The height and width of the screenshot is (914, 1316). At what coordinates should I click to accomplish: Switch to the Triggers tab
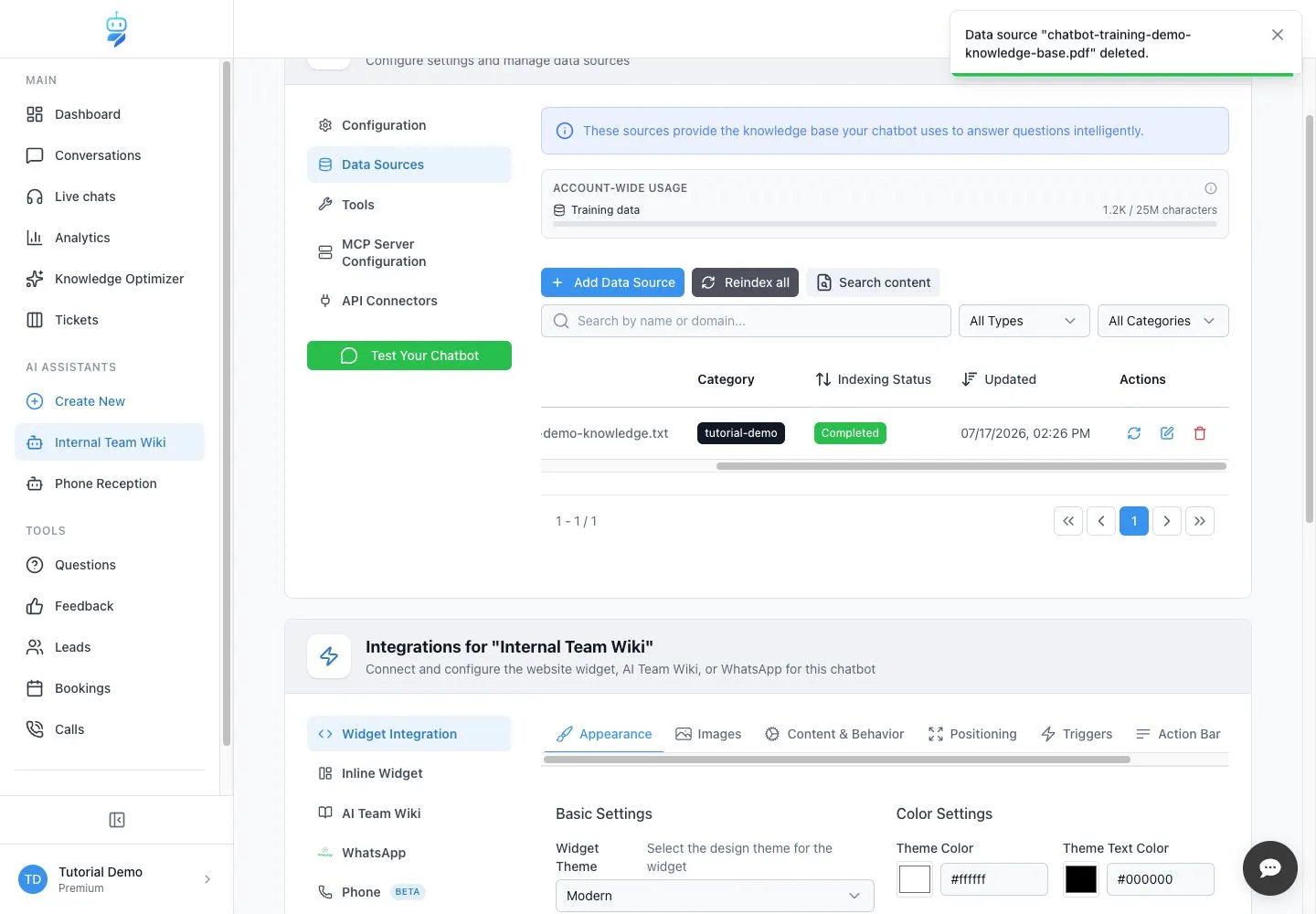point(1077,734)
